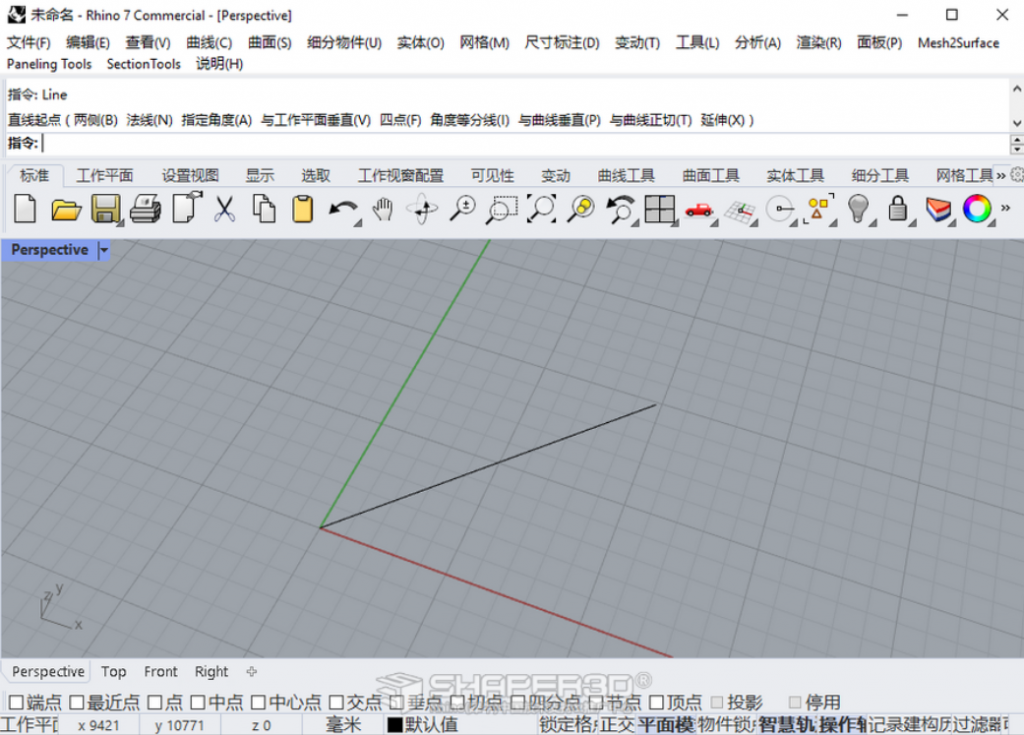Select the Zoom window tool
The height and width of the screenshot is (735, 1024).
pyautogui.click(x=502, y=209)
